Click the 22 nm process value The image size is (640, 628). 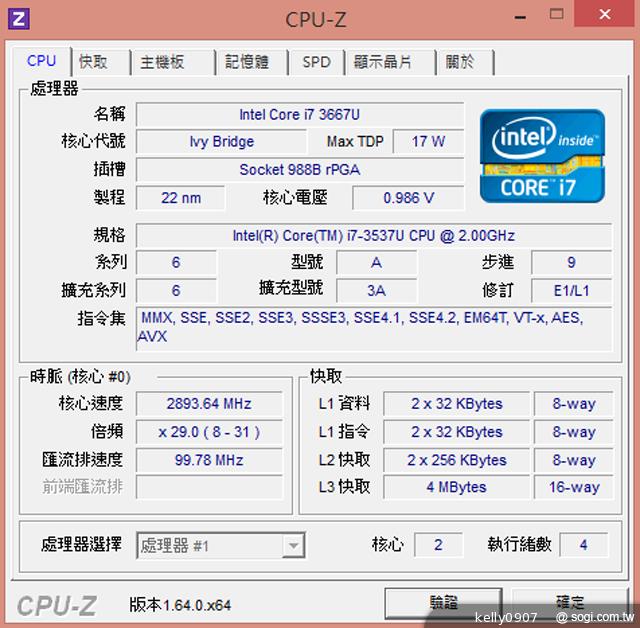coord(180,198)
